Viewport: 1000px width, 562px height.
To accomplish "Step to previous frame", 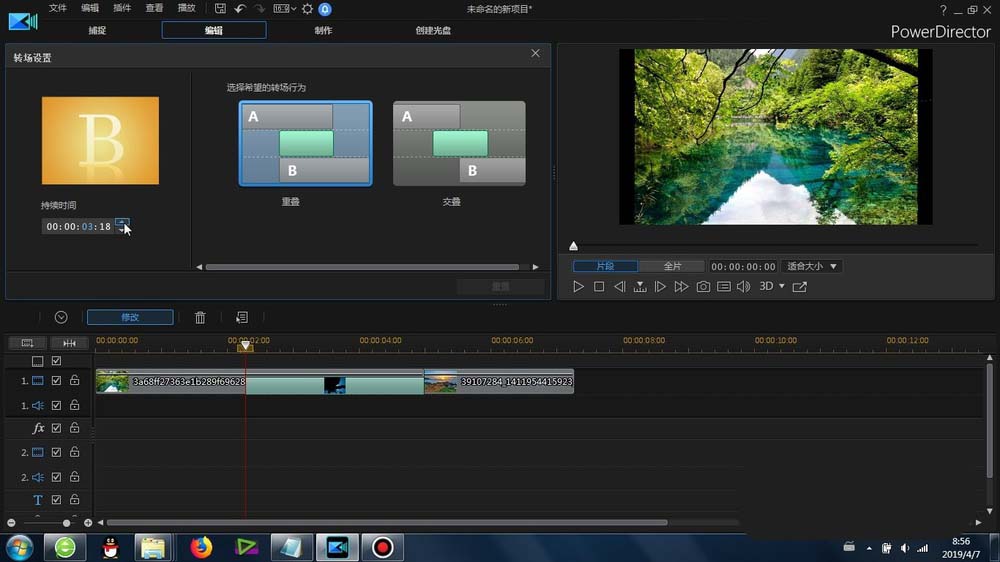I will (x=619, y=286).
